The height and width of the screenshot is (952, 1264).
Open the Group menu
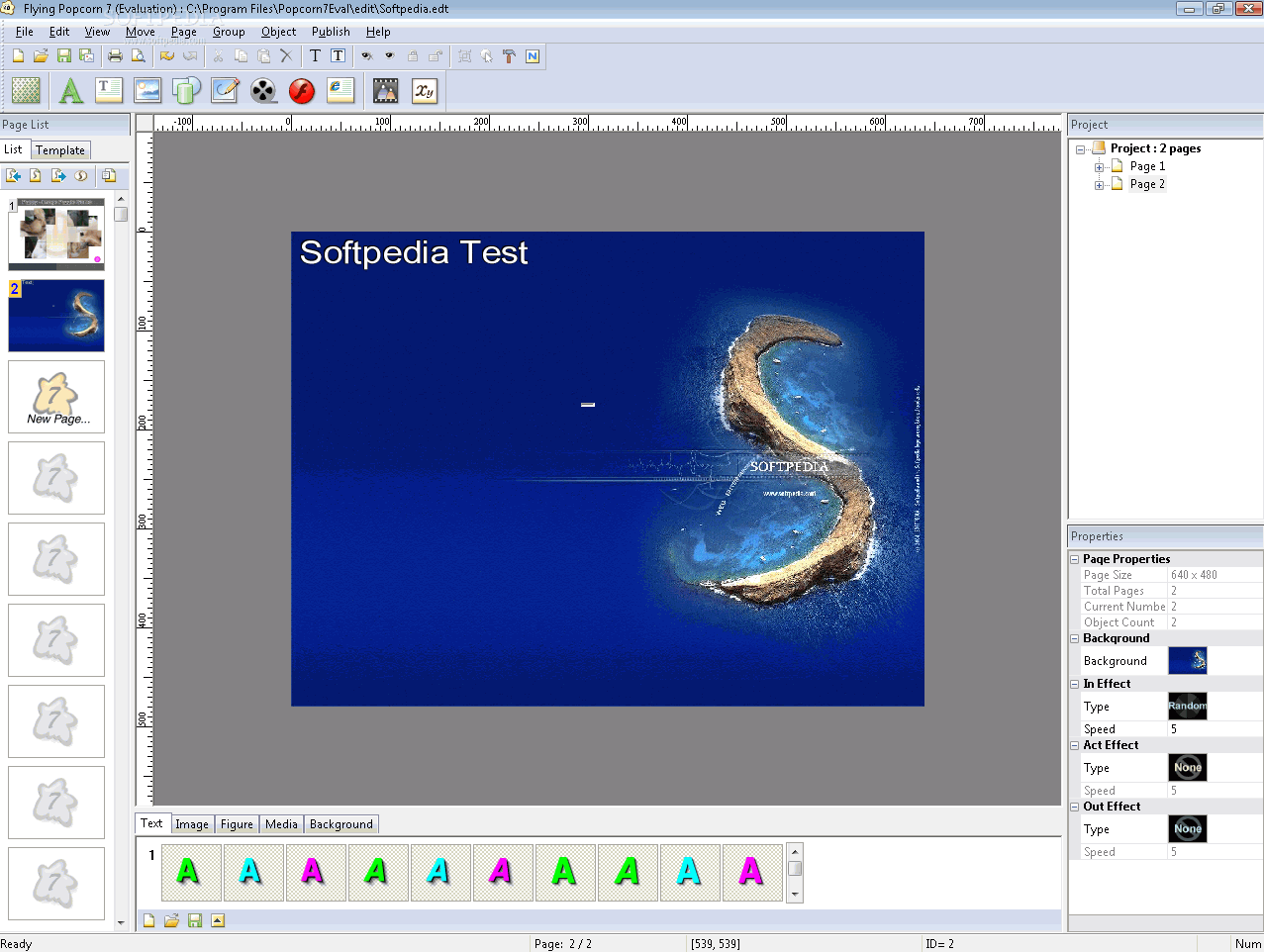tap(229, 32)
